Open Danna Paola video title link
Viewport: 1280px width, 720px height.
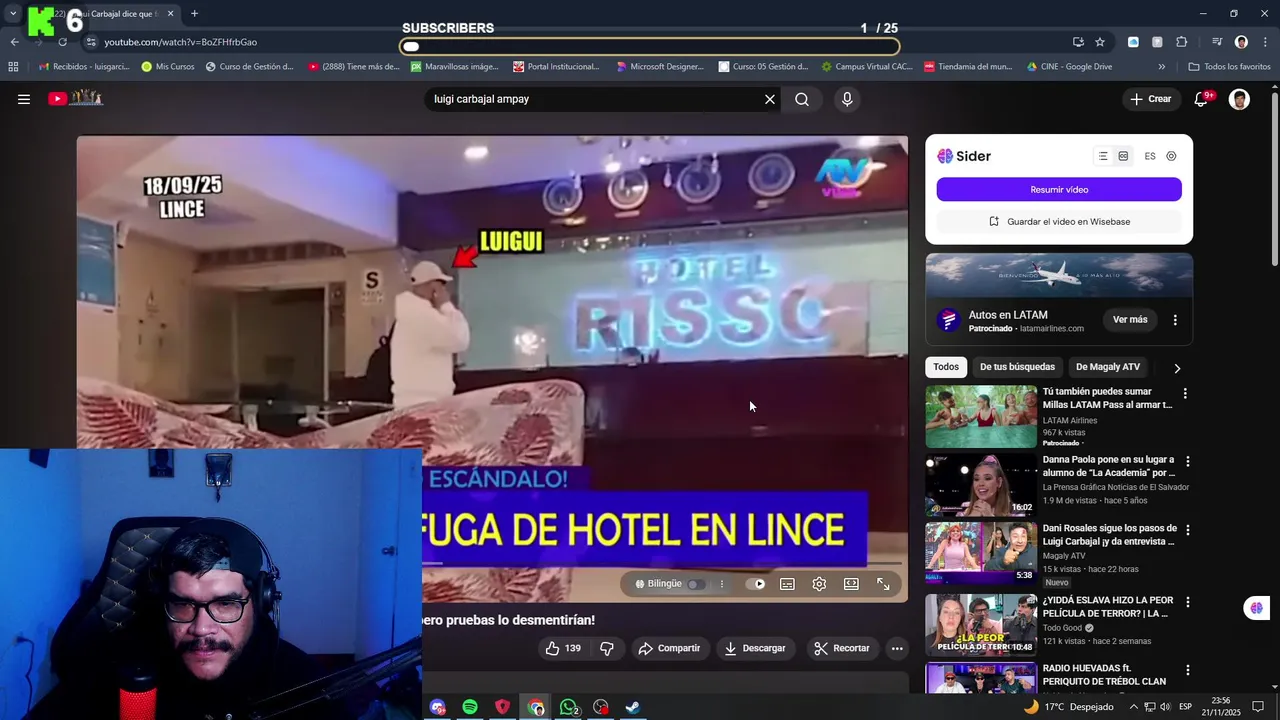pos(1109,466)
